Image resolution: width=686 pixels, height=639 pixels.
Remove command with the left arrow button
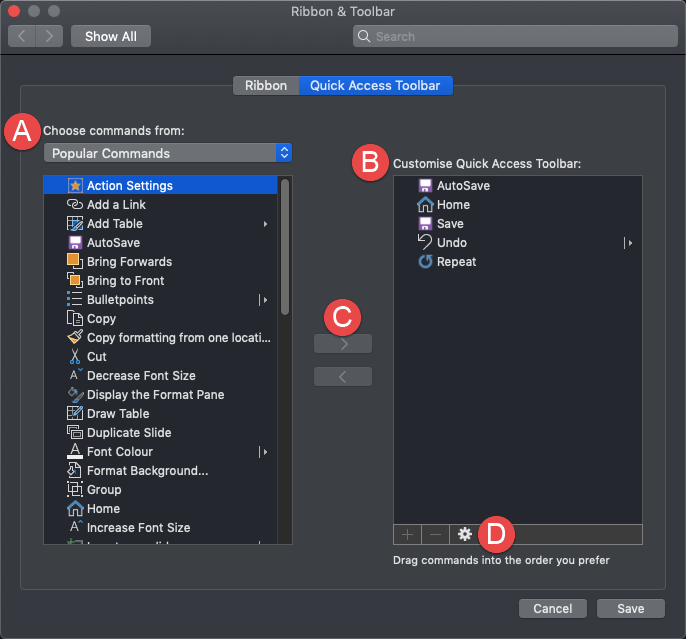[343, 377]
